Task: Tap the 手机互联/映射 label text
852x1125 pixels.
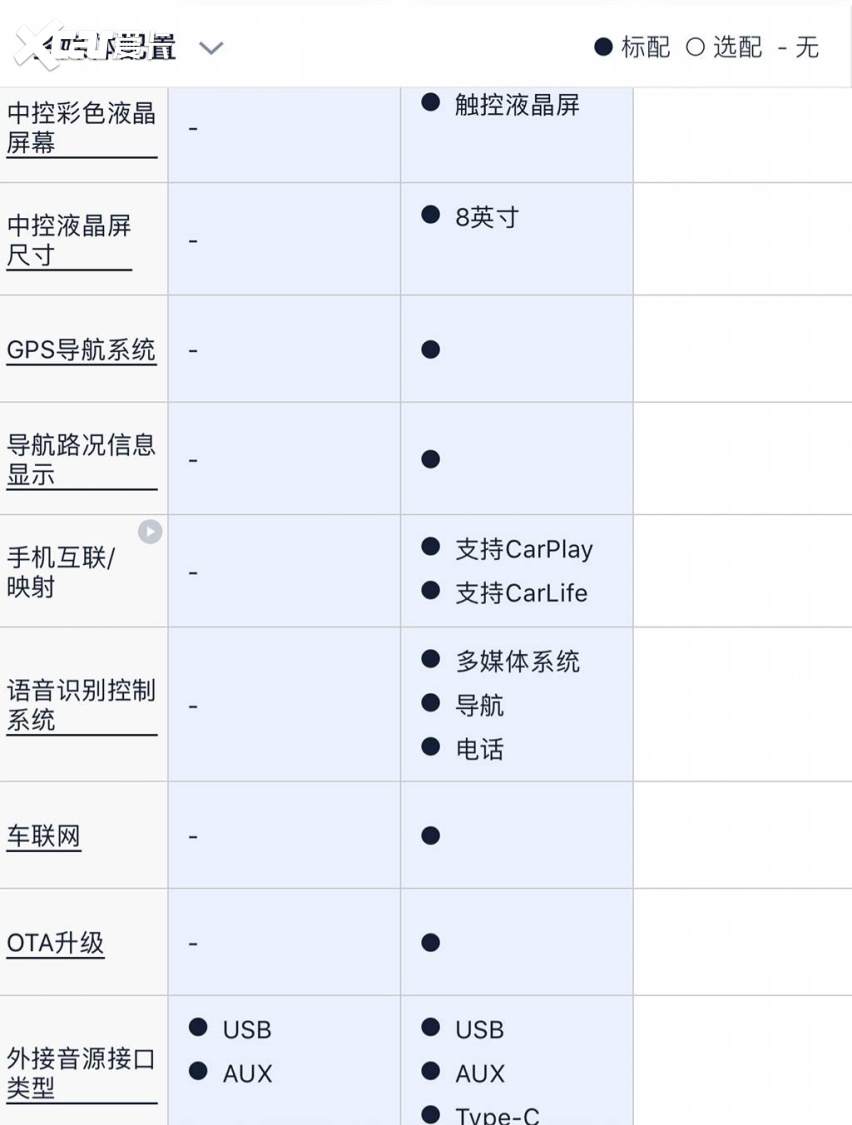Action: (60, 572)
